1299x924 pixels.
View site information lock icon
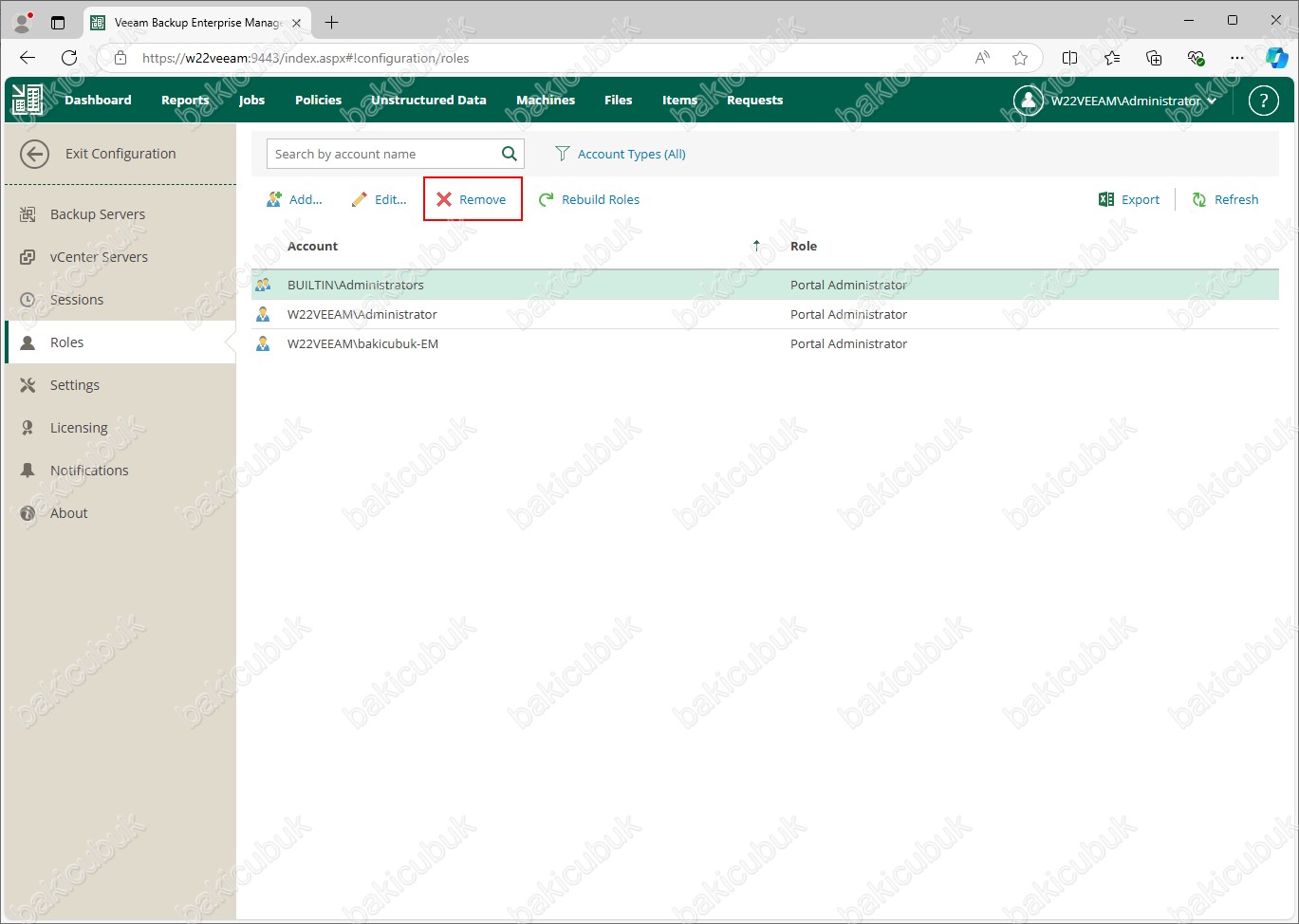click(120, 58)
